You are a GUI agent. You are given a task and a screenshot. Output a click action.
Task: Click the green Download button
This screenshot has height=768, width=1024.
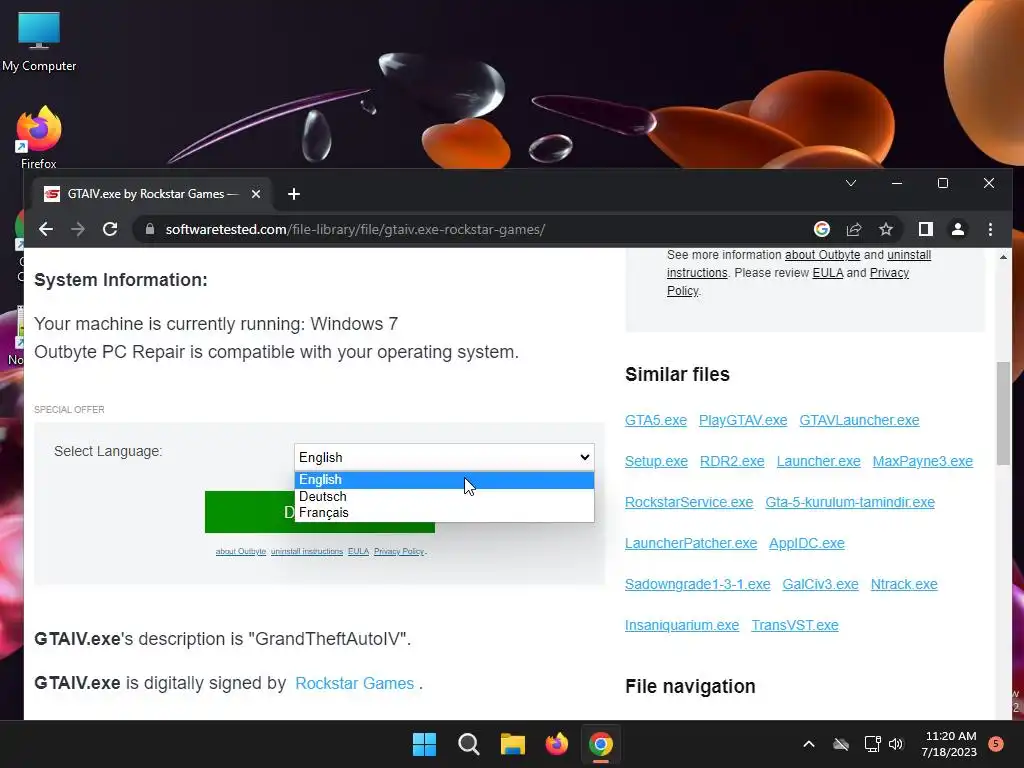[249, 512]
